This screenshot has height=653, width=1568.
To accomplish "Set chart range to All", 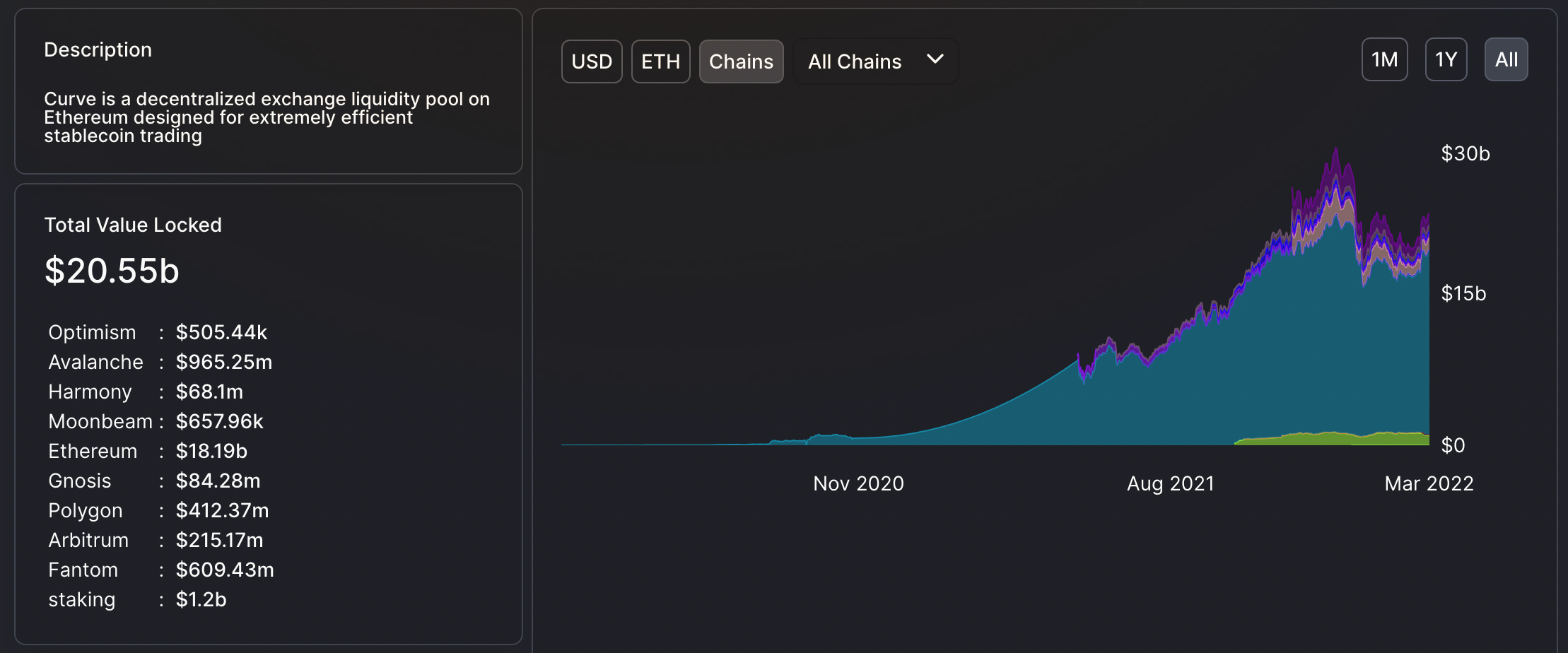I will 1506,59.
